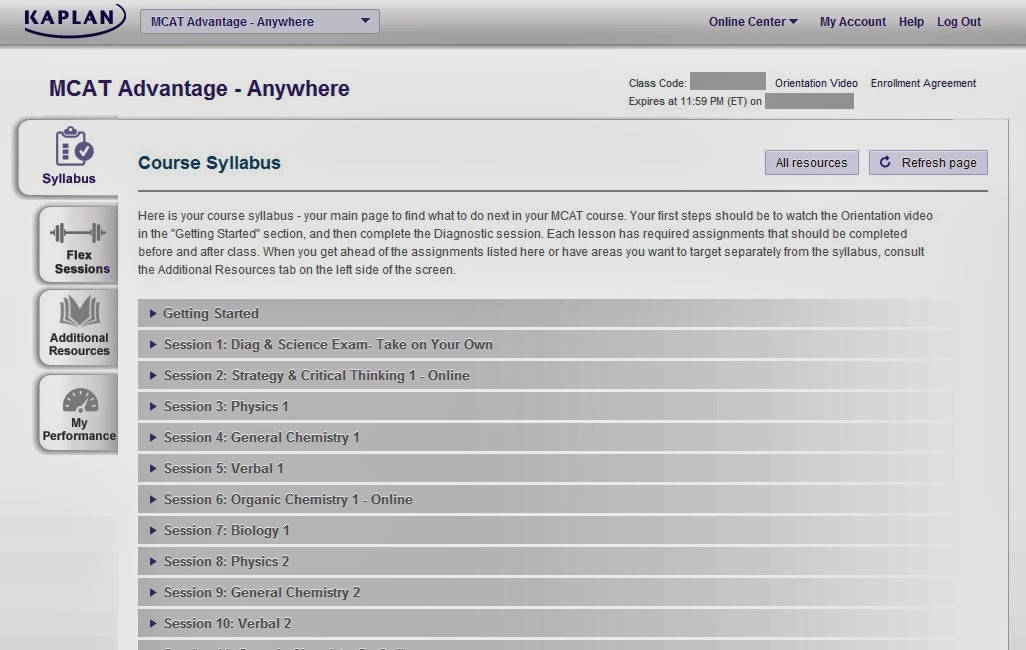Click 'Session 10: Verbal 2' title

(227, 624)
